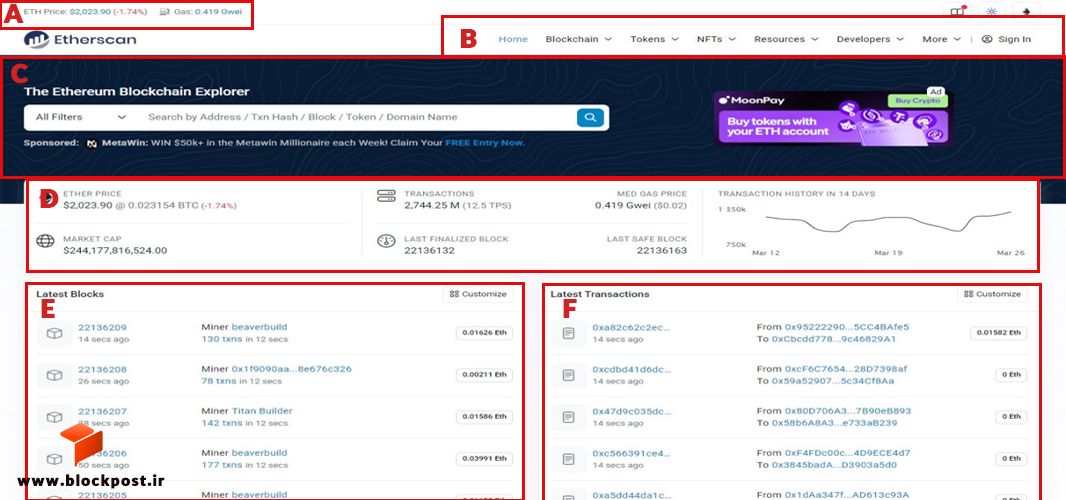Open the All Filters dropdown
Screen dimensions: 1066x500
coord(82,117)
